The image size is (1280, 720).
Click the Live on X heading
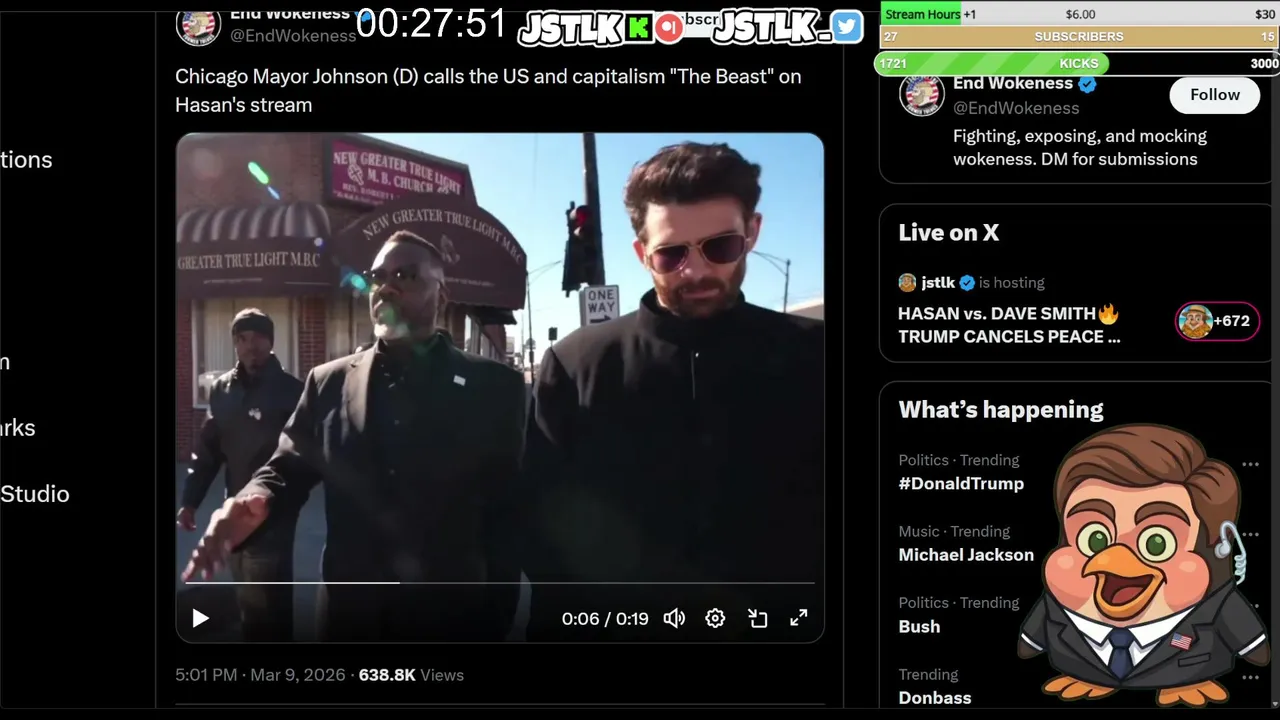(x=948, y=232)
